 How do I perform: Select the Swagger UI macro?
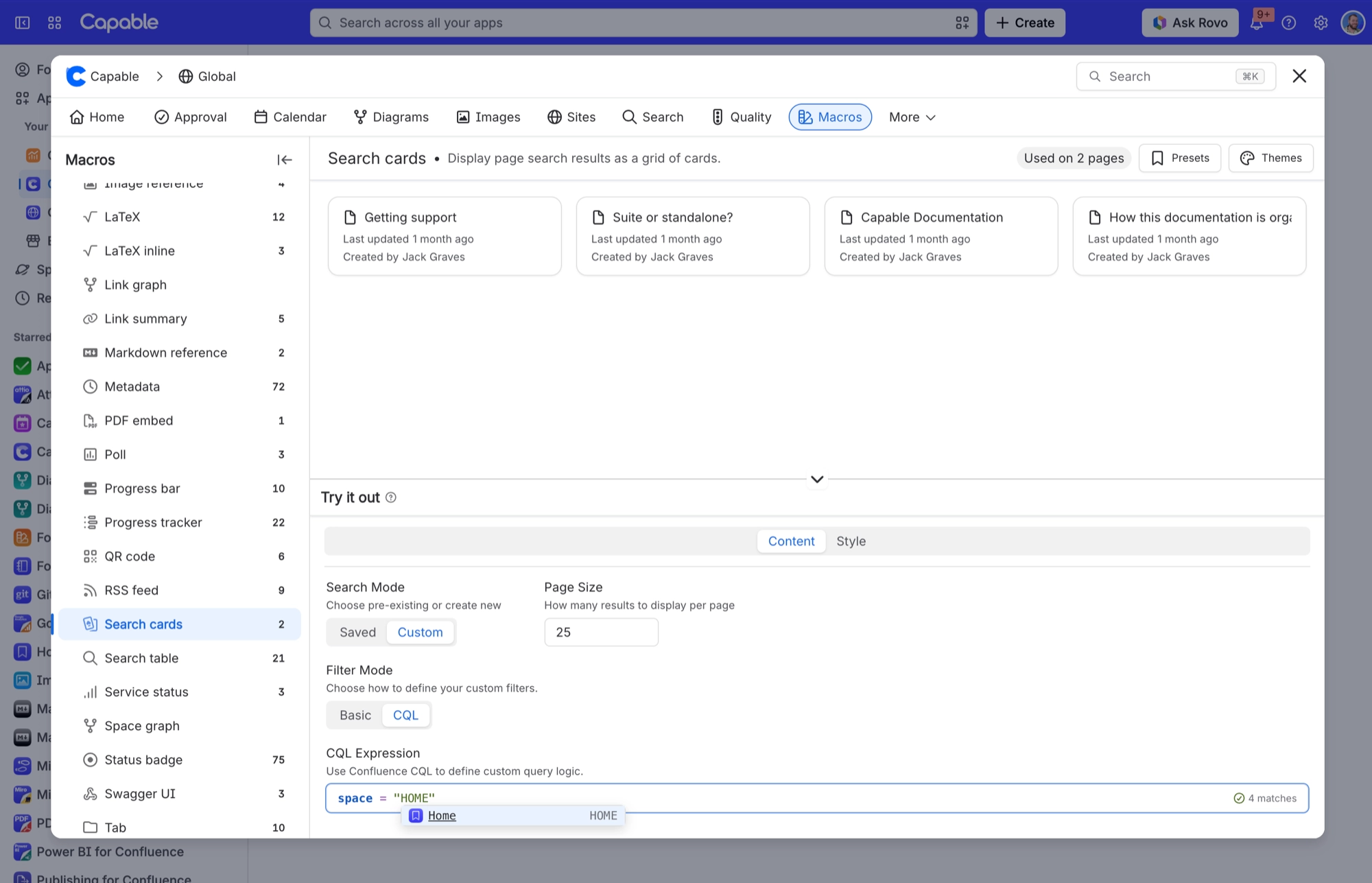coord(180,794)
